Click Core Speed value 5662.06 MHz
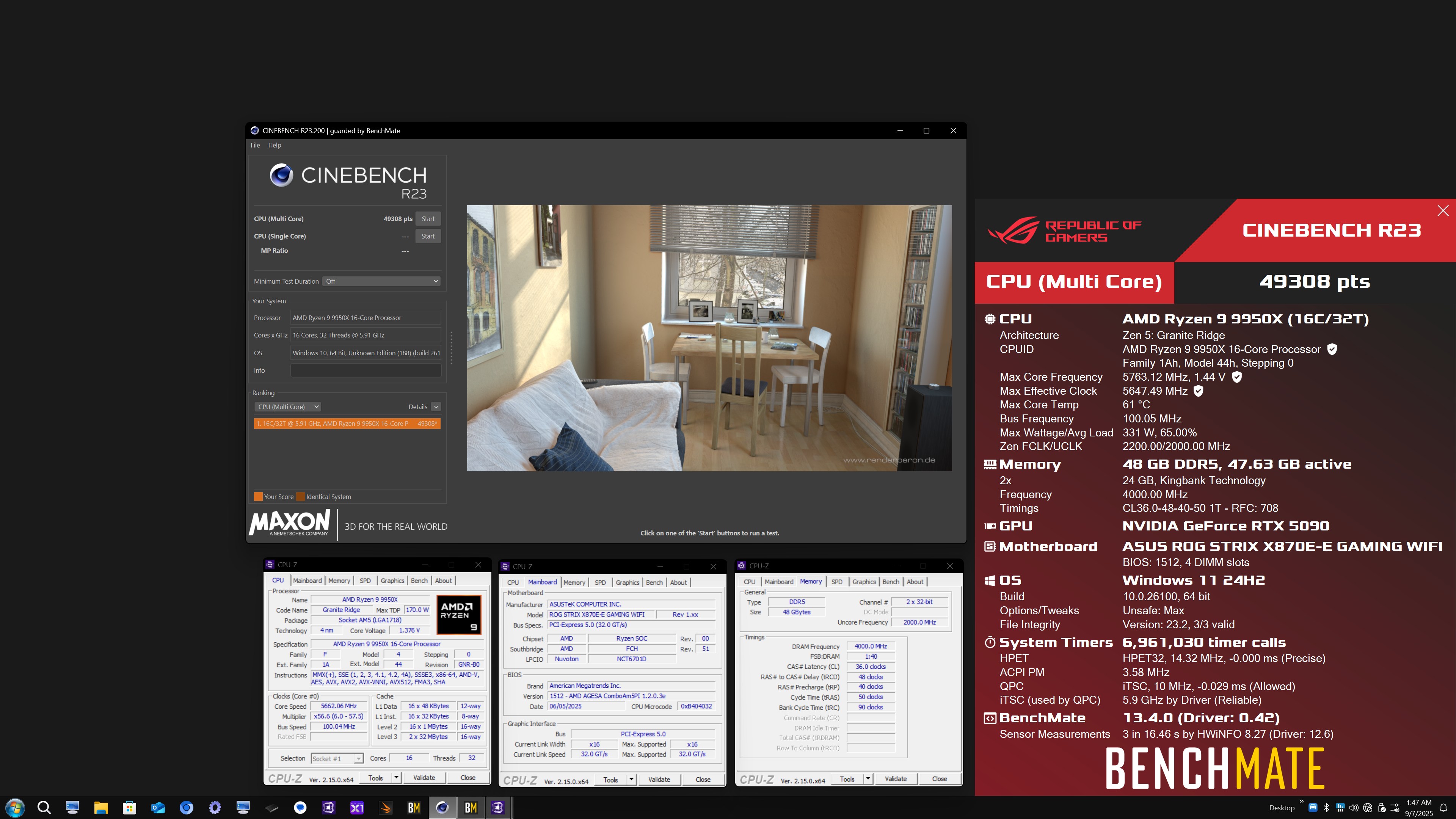This screenshot has height=819, width=1456. point(339,706)
